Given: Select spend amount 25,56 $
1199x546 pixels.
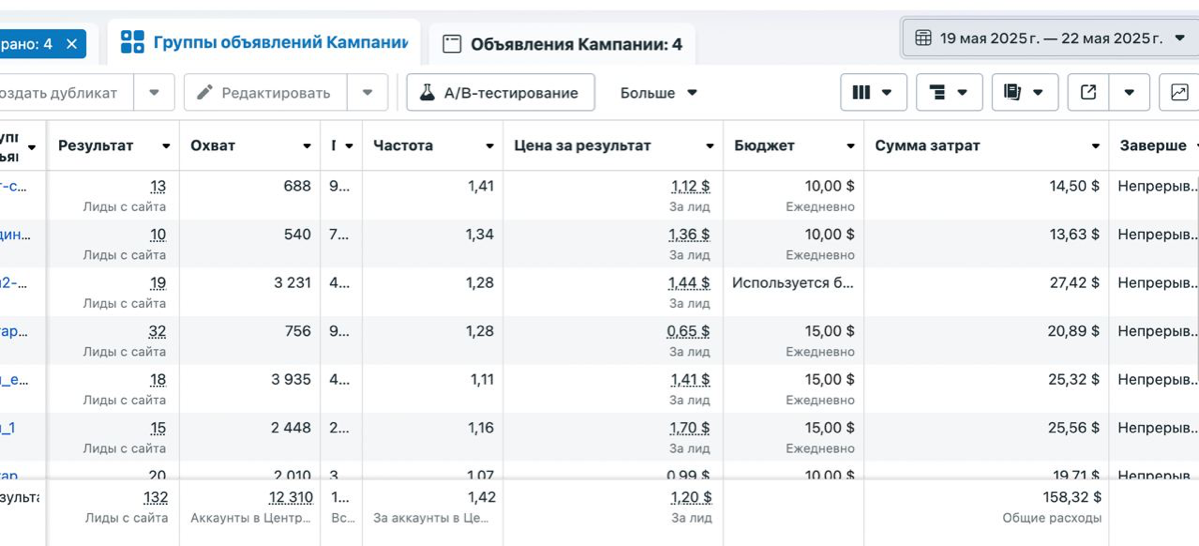Looking at the screenshot, I should point(1074,427).
